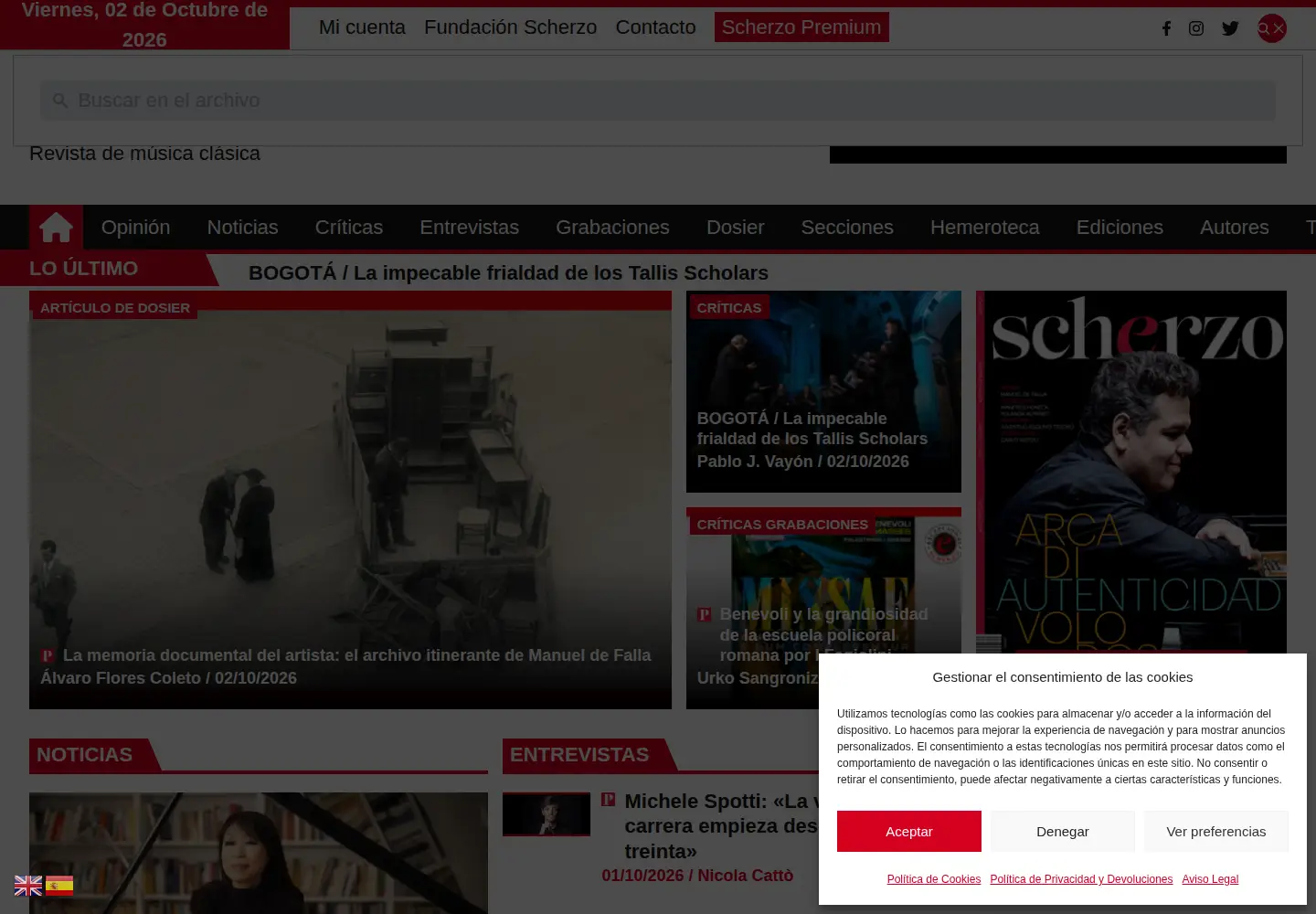Open the Bogotá Tallis Scholars review card

[823, 392]
